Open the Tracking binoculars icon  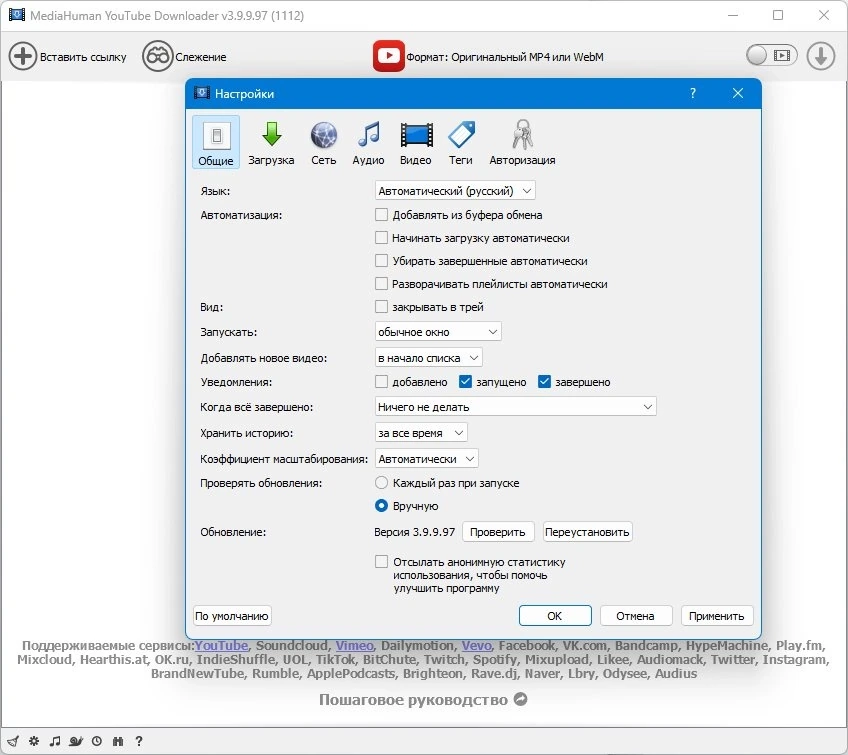tap(157, 56)
